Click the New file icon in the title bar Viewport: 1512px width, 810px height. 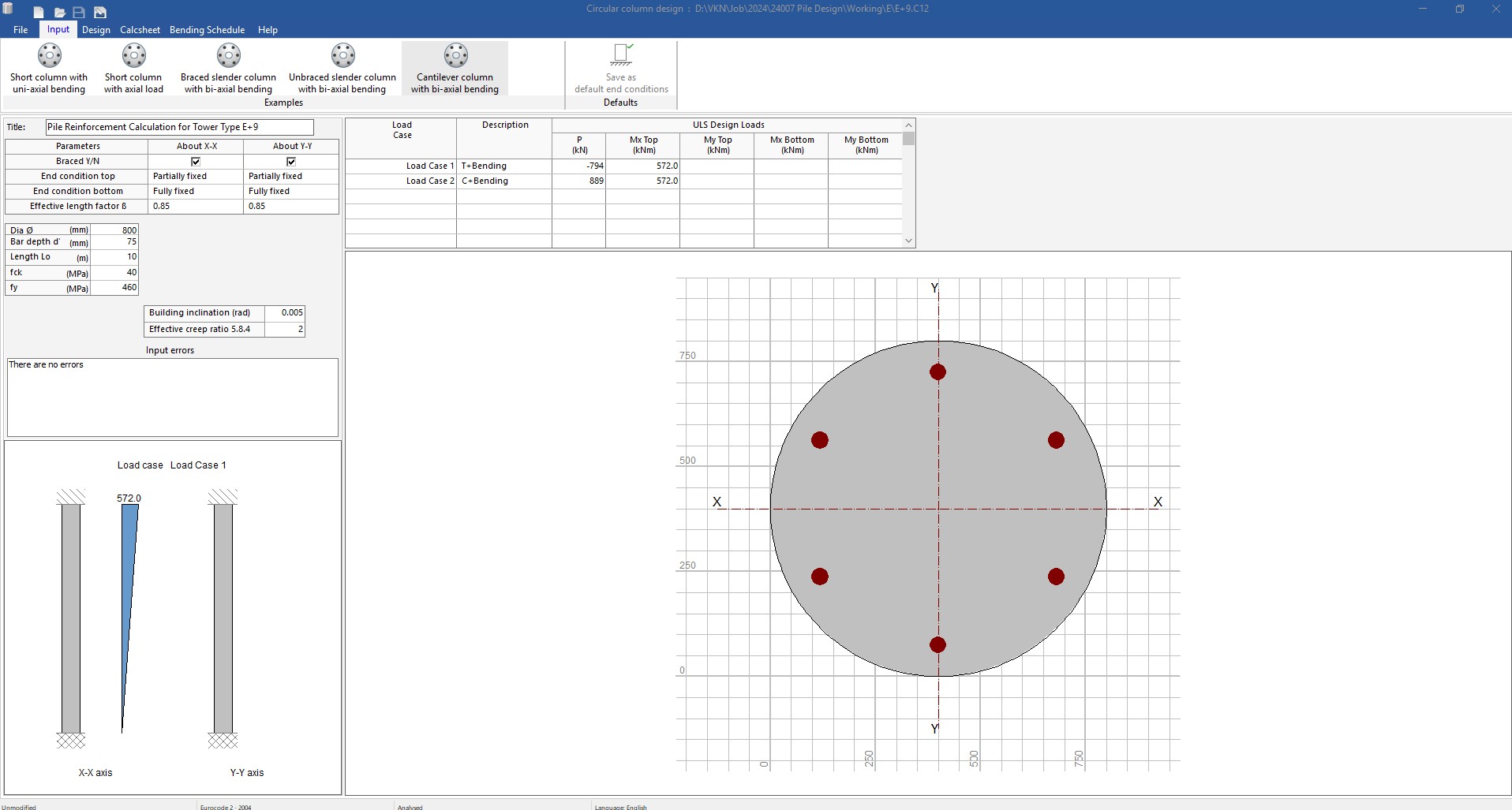(39, 13)
